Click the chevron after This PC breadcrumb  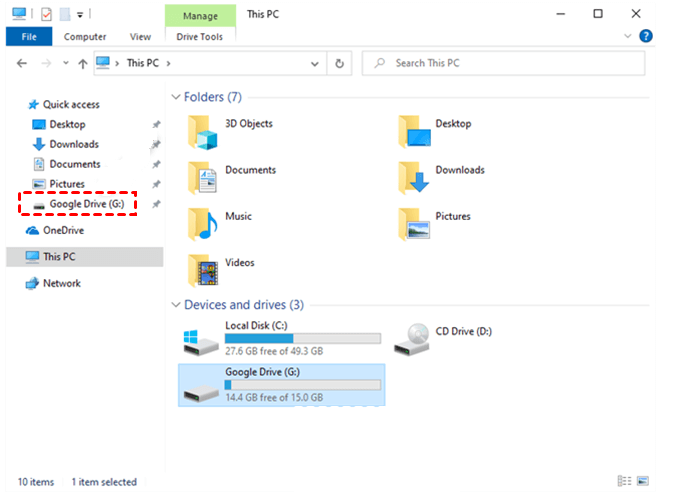pyautogui.click(x=168, y=64)
